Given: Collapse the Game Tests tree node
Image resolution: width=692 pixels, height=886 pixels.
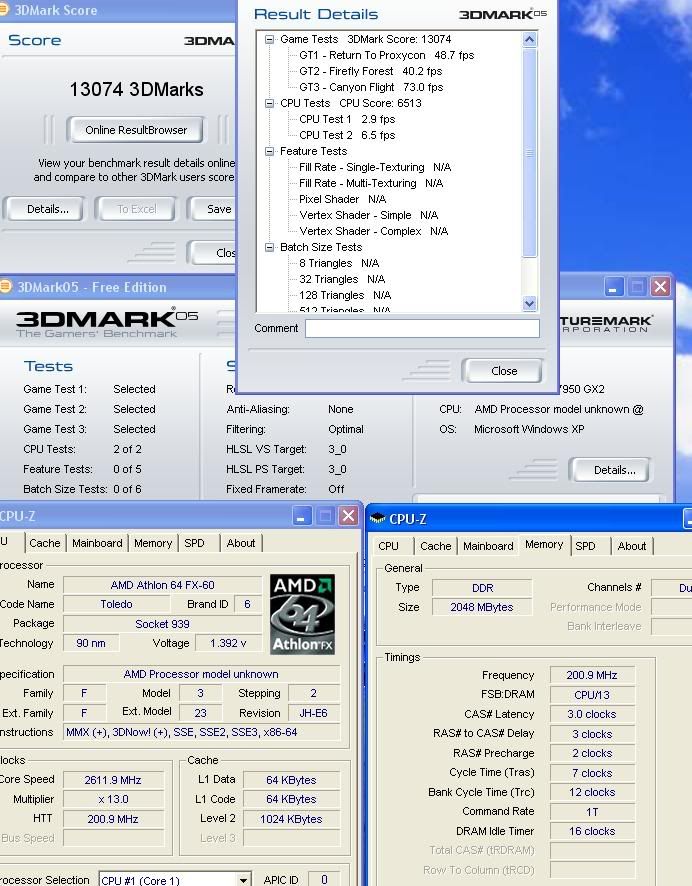Looking at the screenshot, I should pyautogui.click(x=269, y=40).
